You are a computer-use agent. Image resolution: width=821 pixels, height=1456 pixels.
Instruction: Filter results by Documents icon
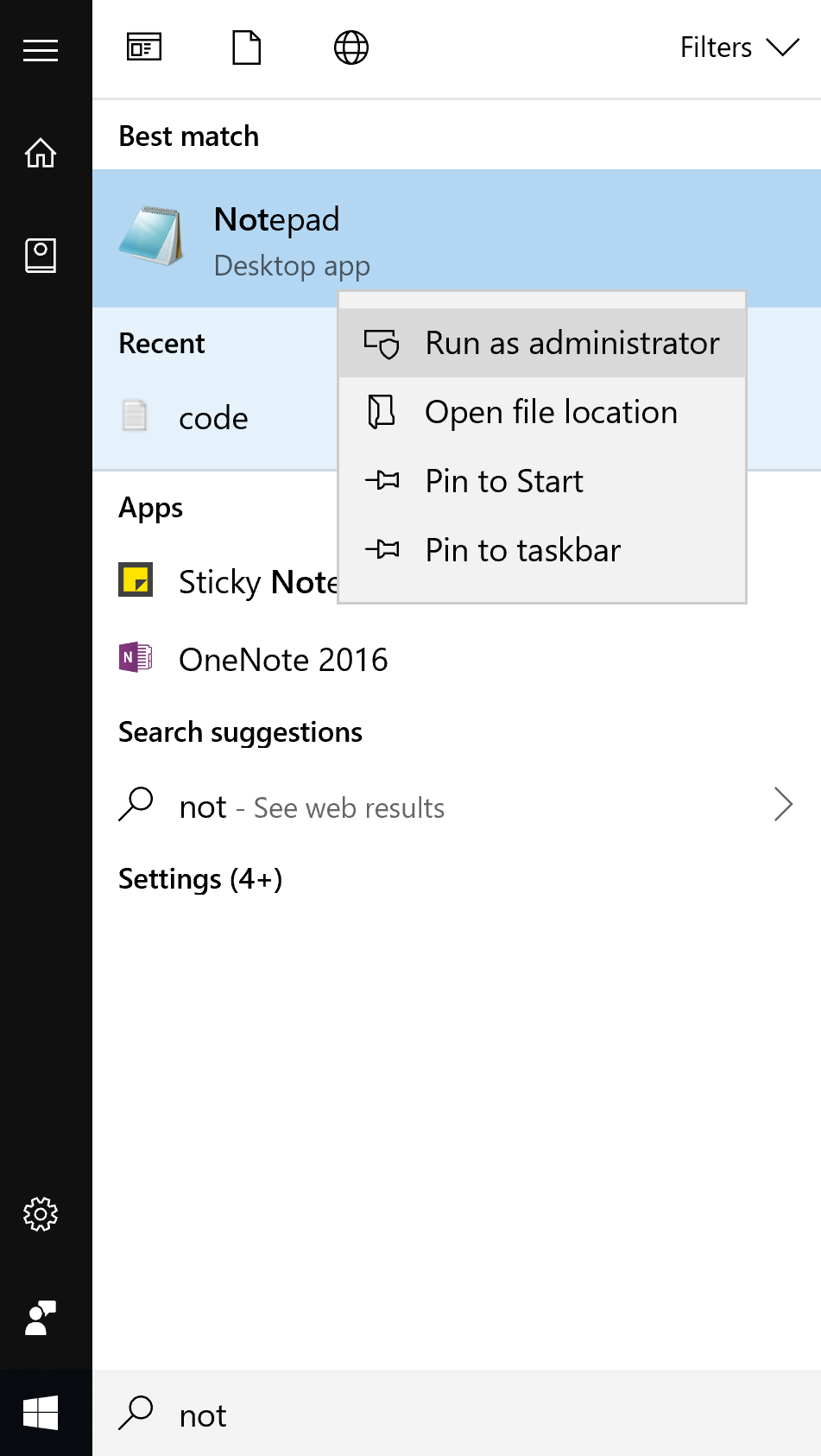[x=247, y=47]
